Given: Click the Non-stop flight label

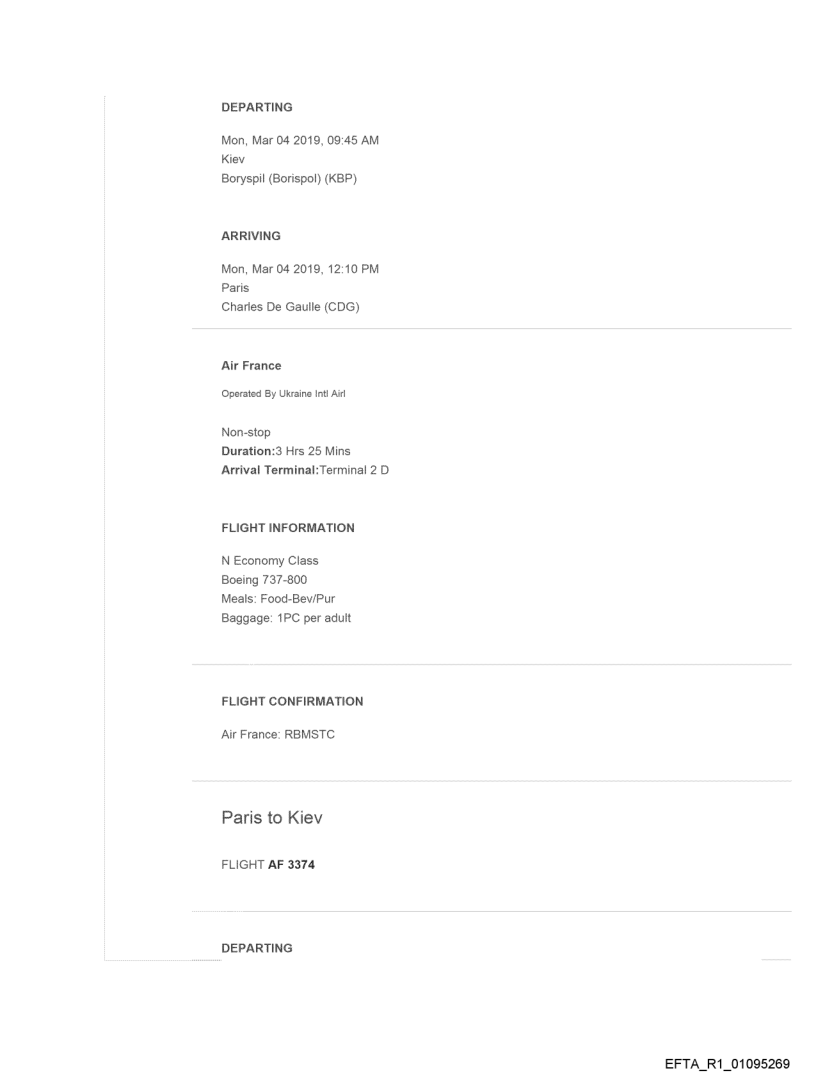Looking at the screenshot, I should coord(246,433).
